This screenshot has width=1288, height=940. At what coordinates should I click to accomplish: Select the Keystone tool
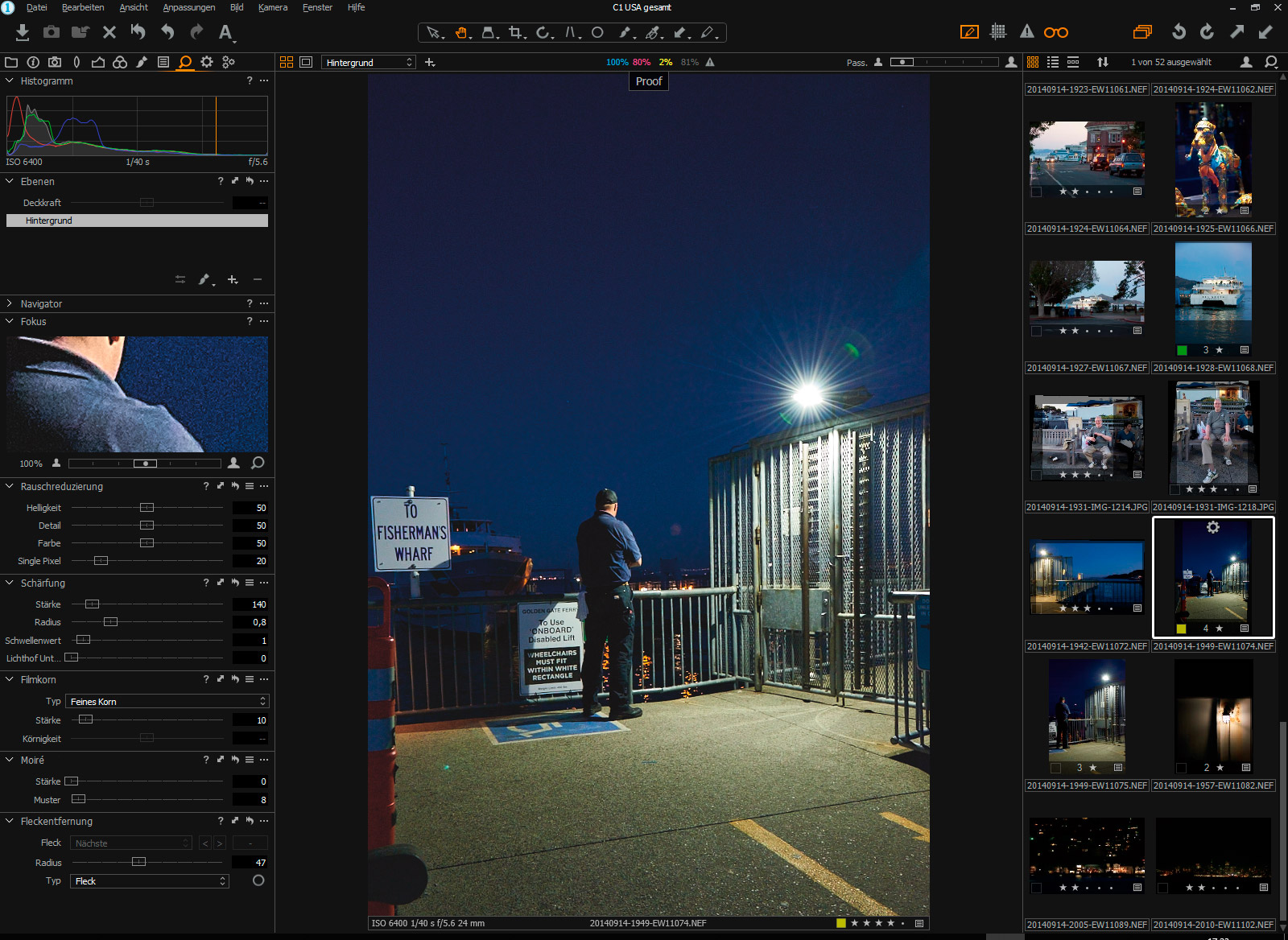[x=572, y=33]
